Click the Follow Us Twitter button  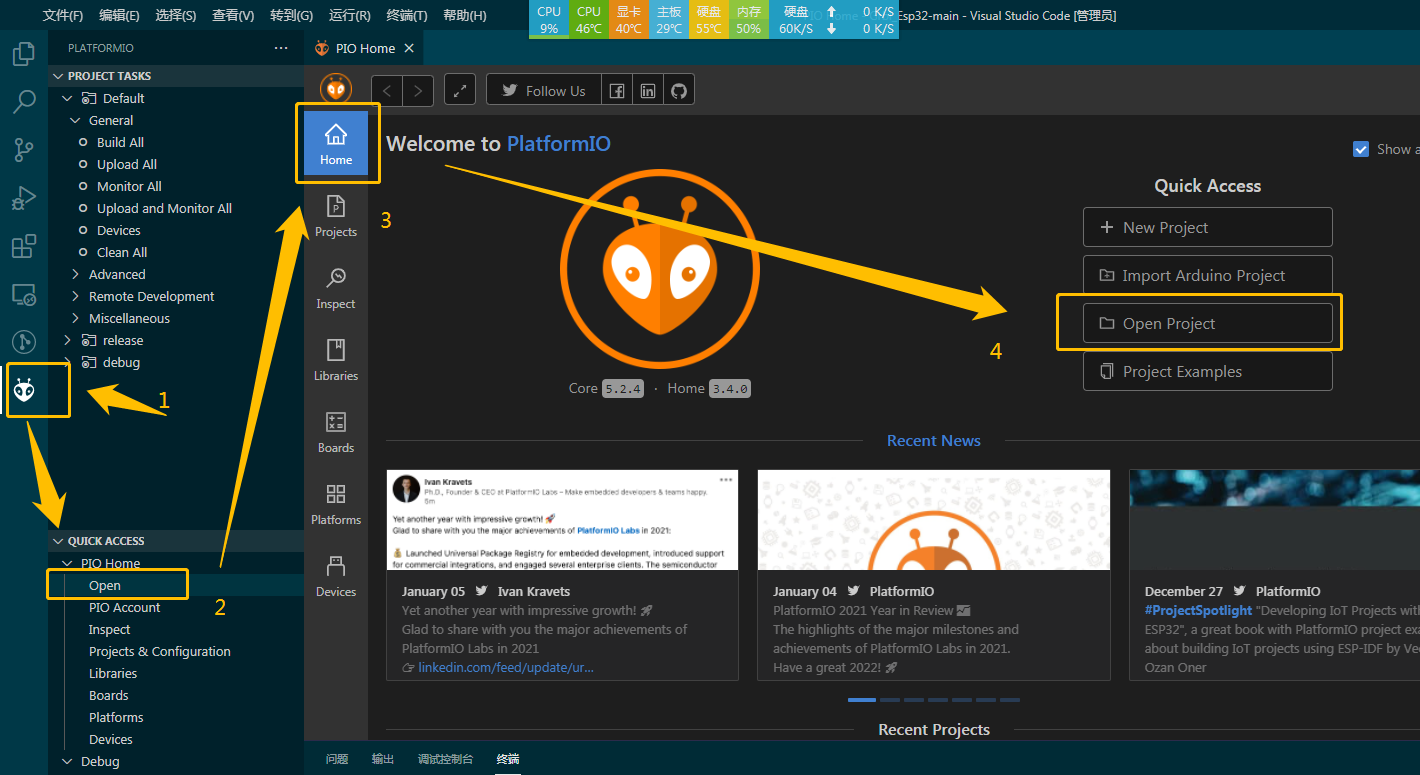[x=544, y=90]
